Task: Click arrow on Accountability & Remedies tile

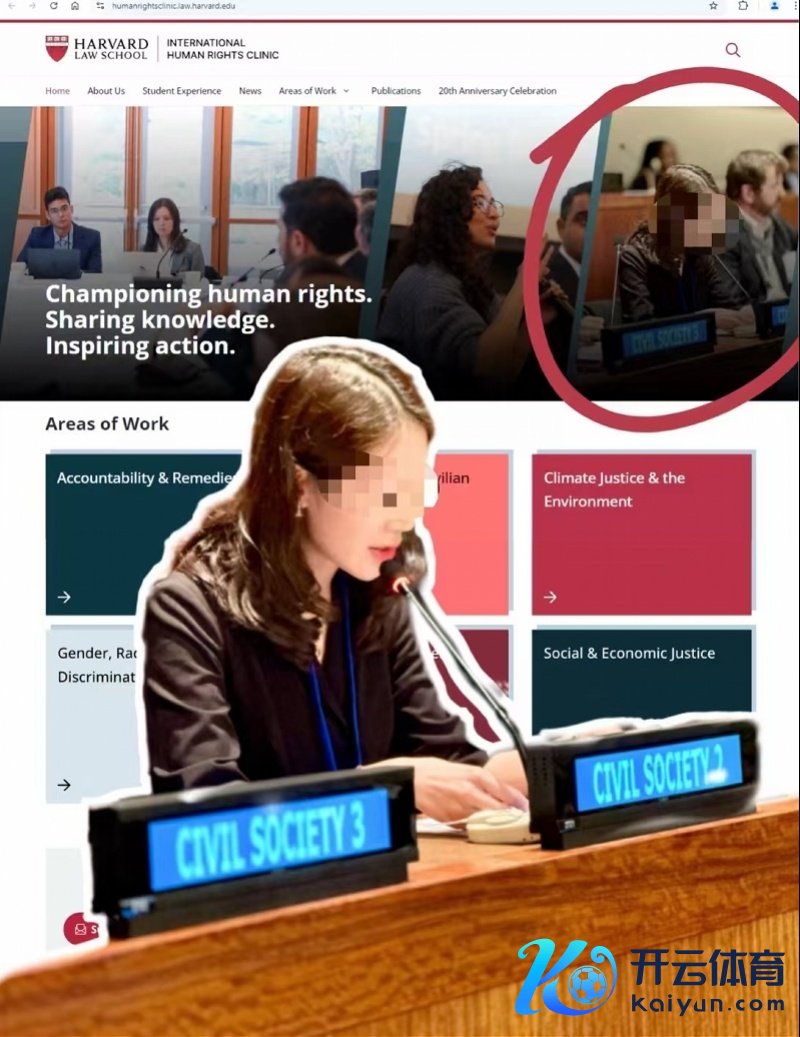Action: [x=64, y=597]
